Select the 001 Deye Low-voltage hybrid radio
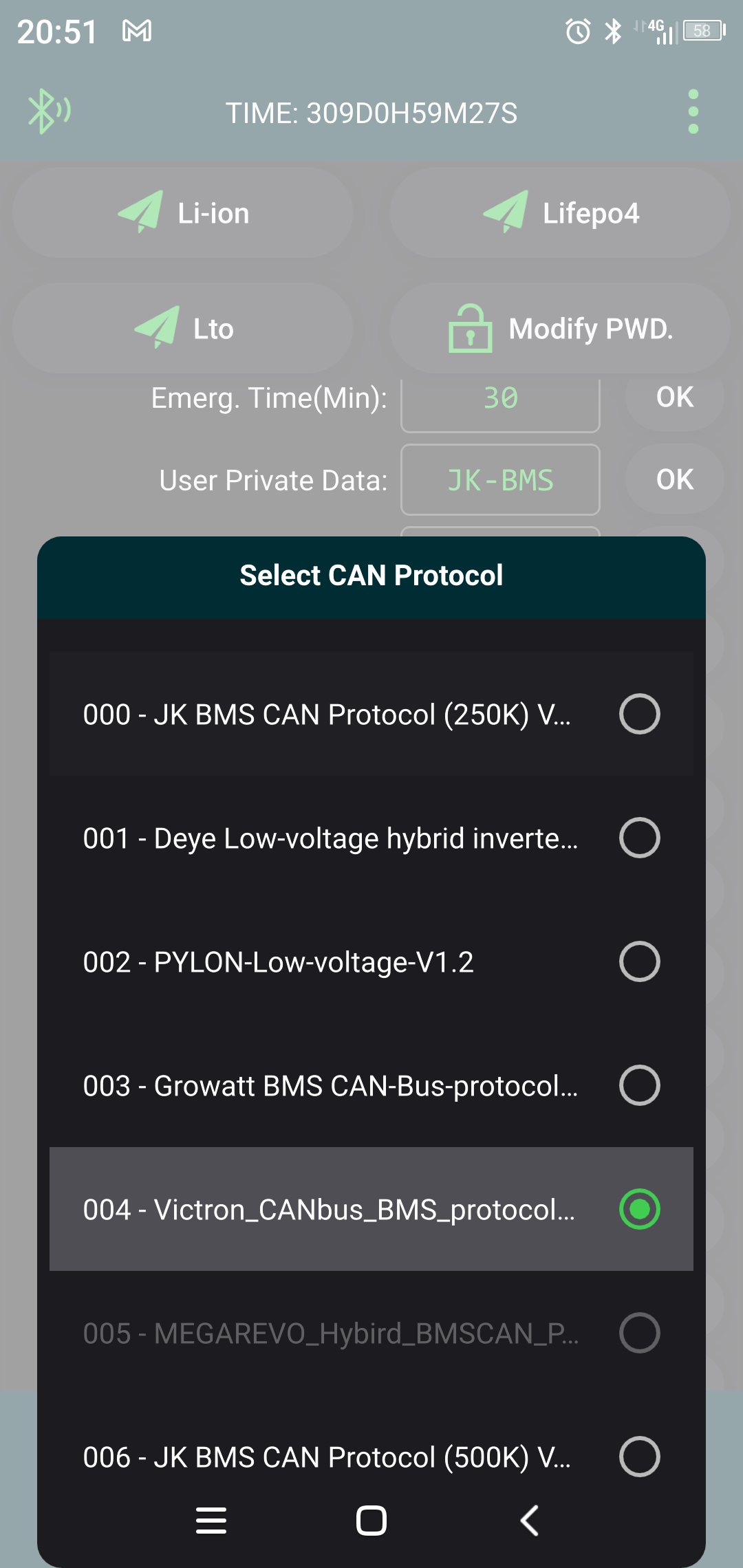 pos(639,838)
